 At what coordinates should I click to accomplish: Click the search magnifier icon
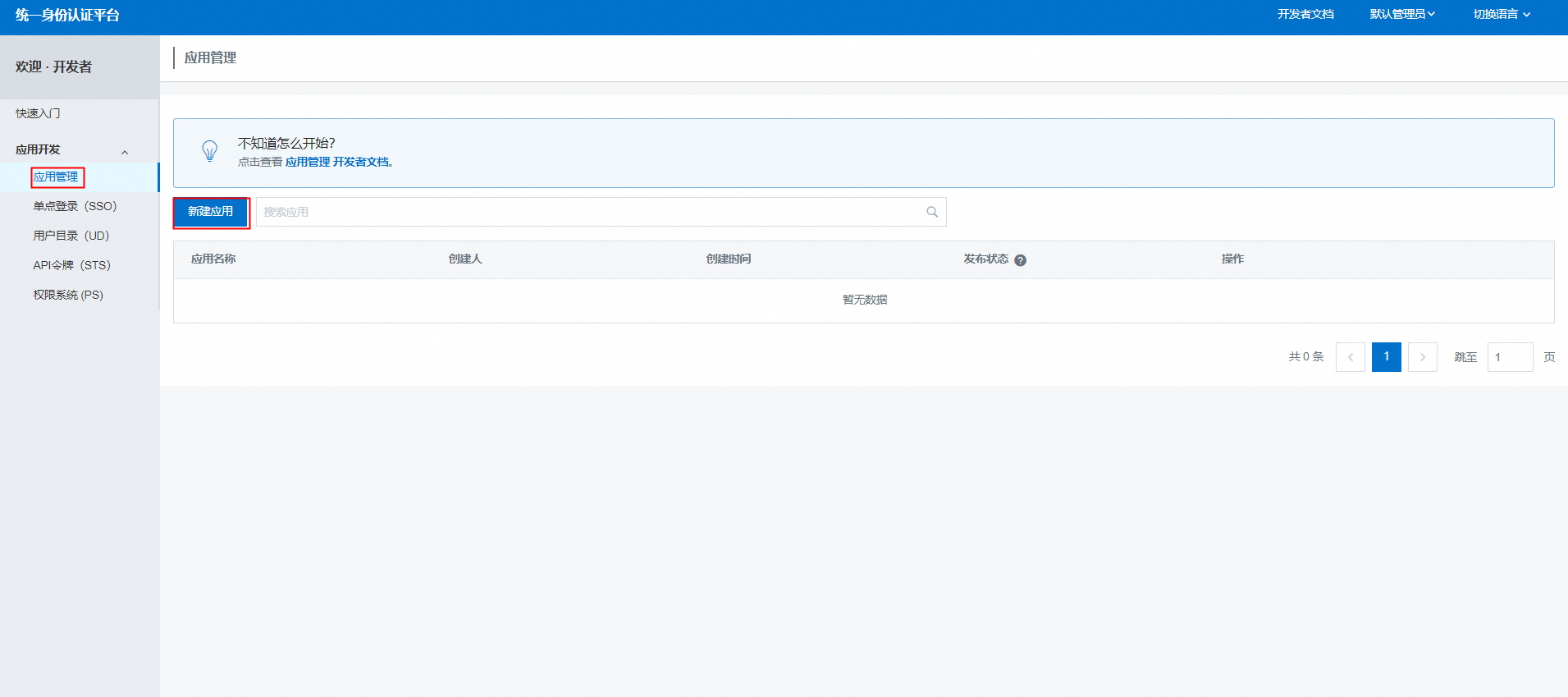[x=931, y=212]
